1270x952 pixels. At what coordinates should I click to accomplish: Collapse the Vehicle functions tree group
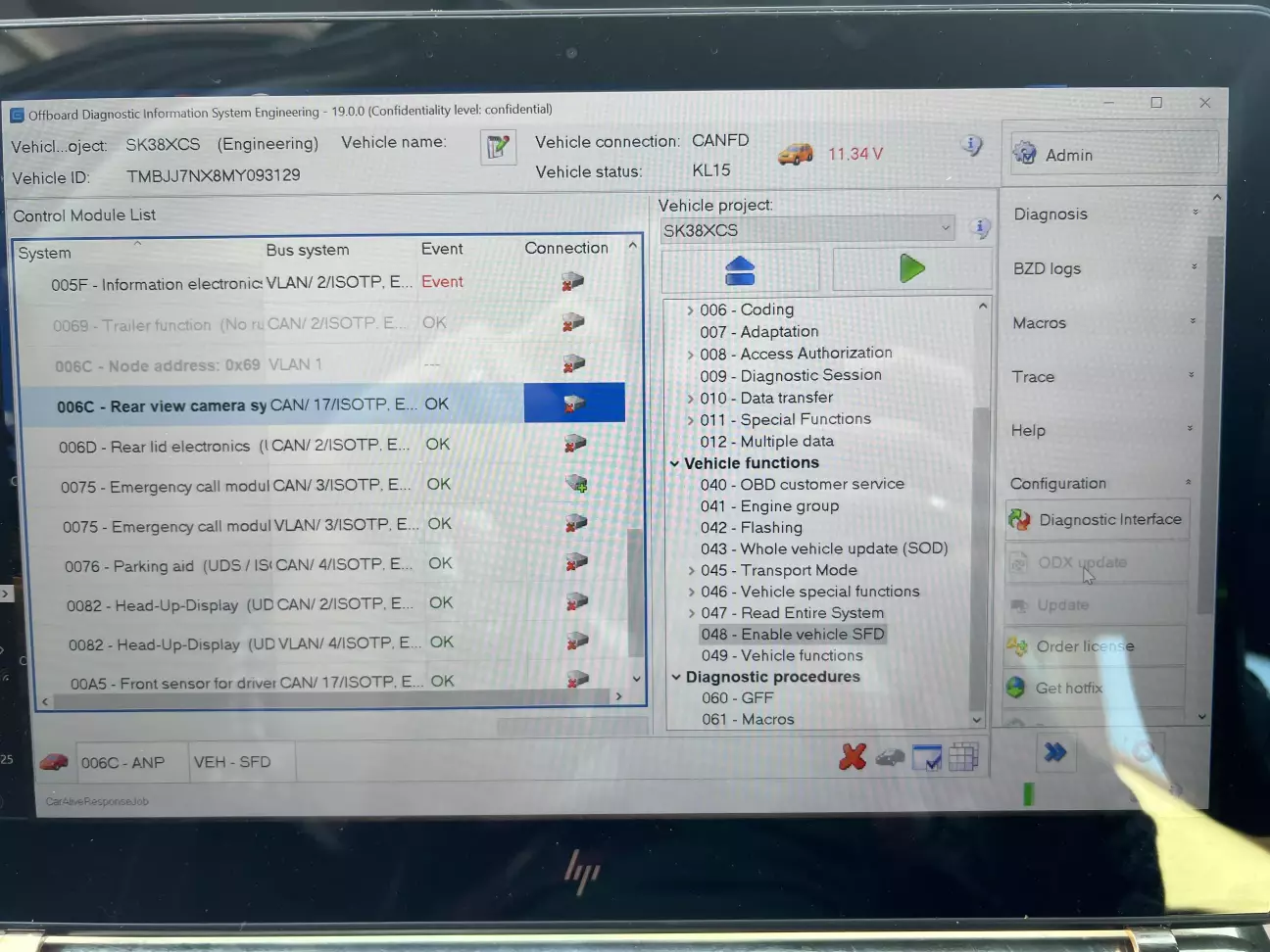674,463
